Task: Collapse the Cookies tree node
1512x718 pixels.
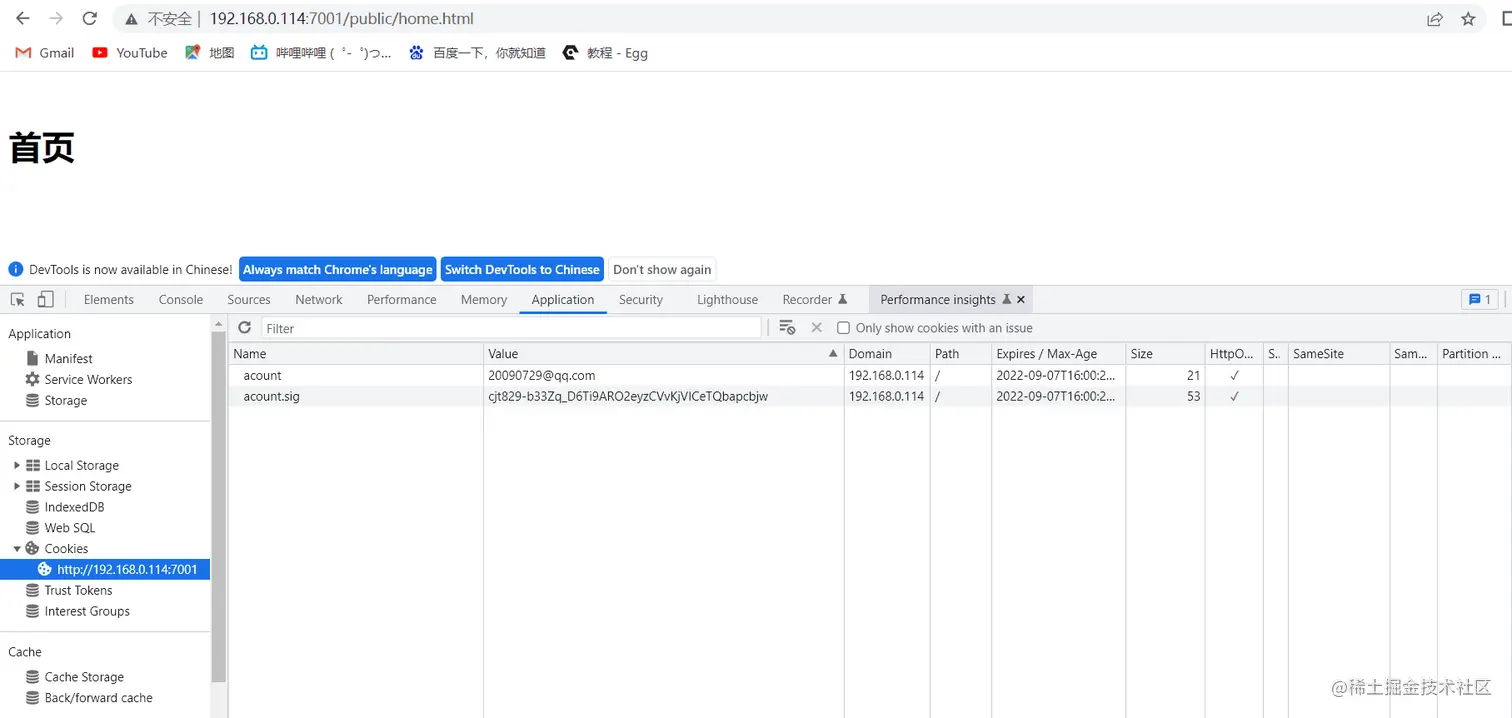Action: [x=17, y=548]
